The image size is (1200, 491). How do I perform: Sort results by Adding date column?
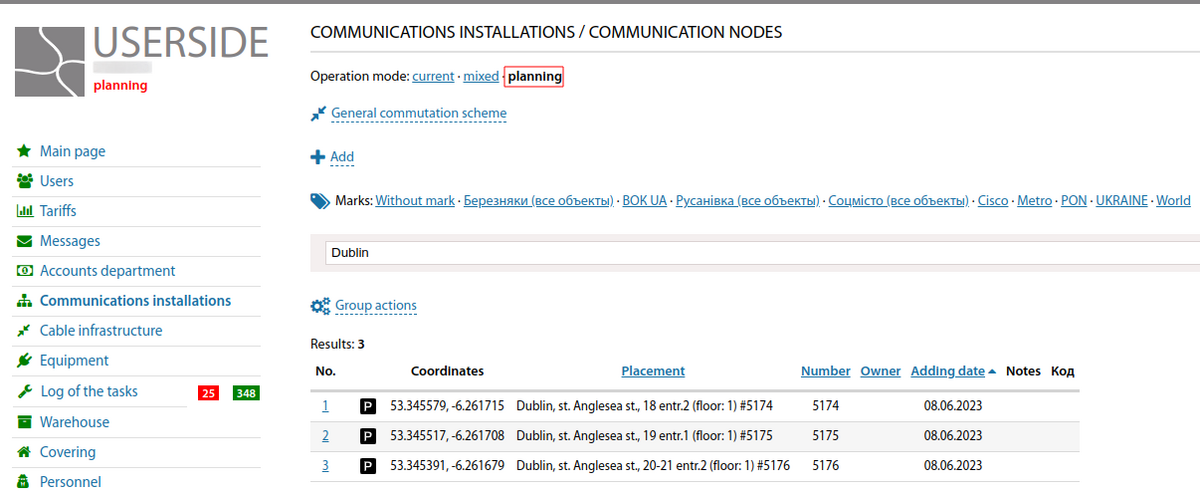[x=947, y=371]
